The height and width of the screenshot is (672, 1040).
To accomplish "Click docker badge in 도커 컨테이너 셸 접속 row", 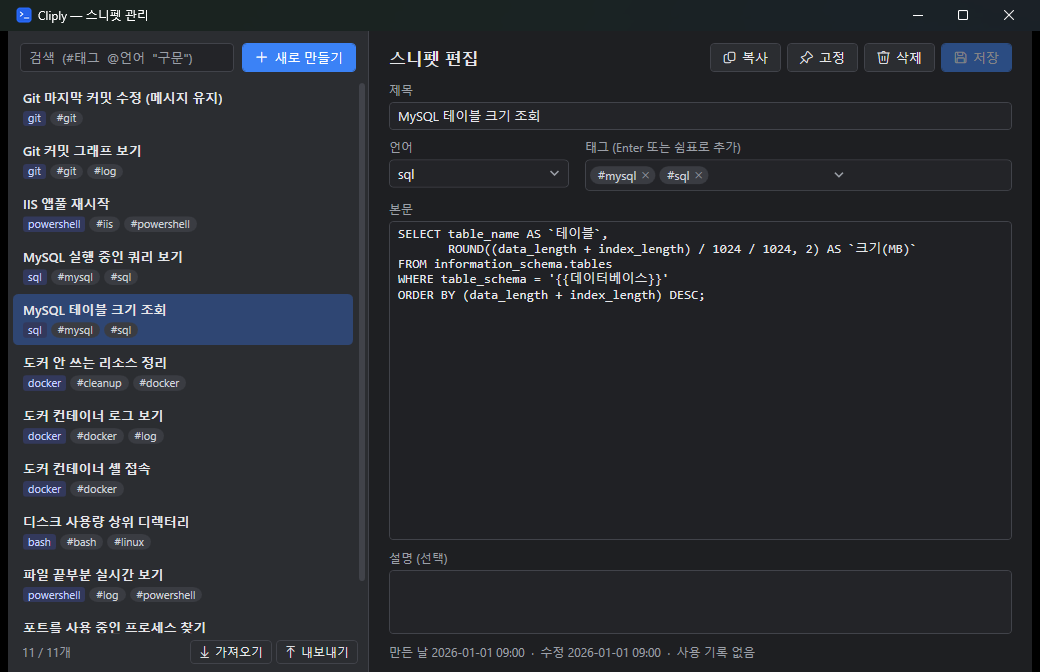I will click(44, 489).
